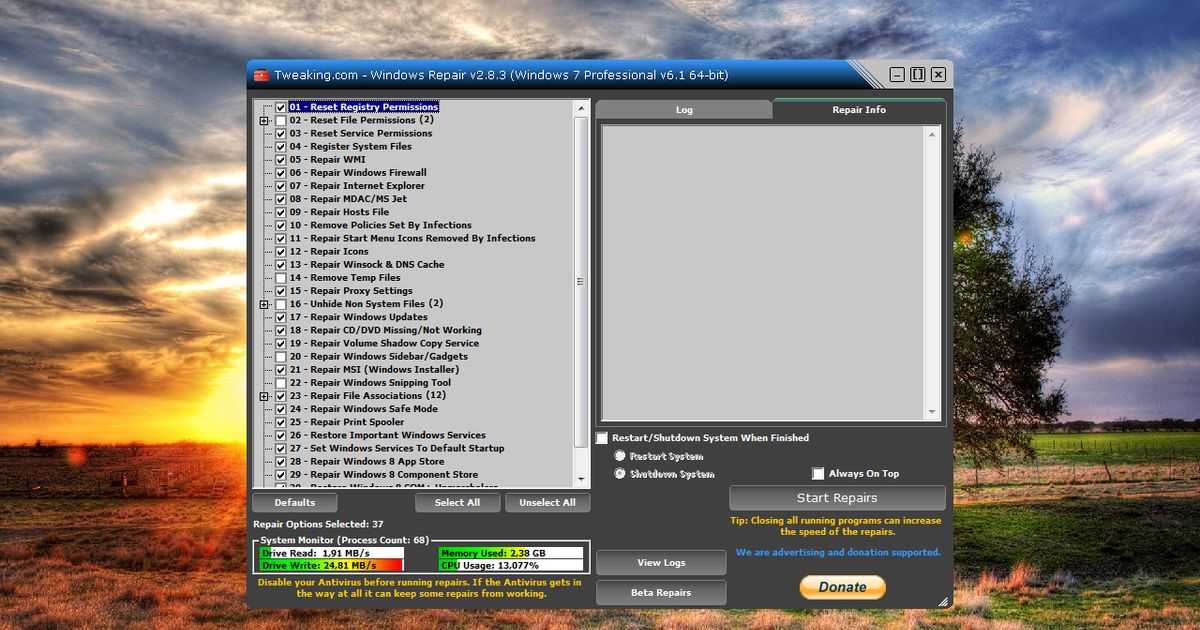Screen dimensions: 1200x630
Task: Select 27 - Set Windows Services To Default Startup
Action: coord(397,448)
